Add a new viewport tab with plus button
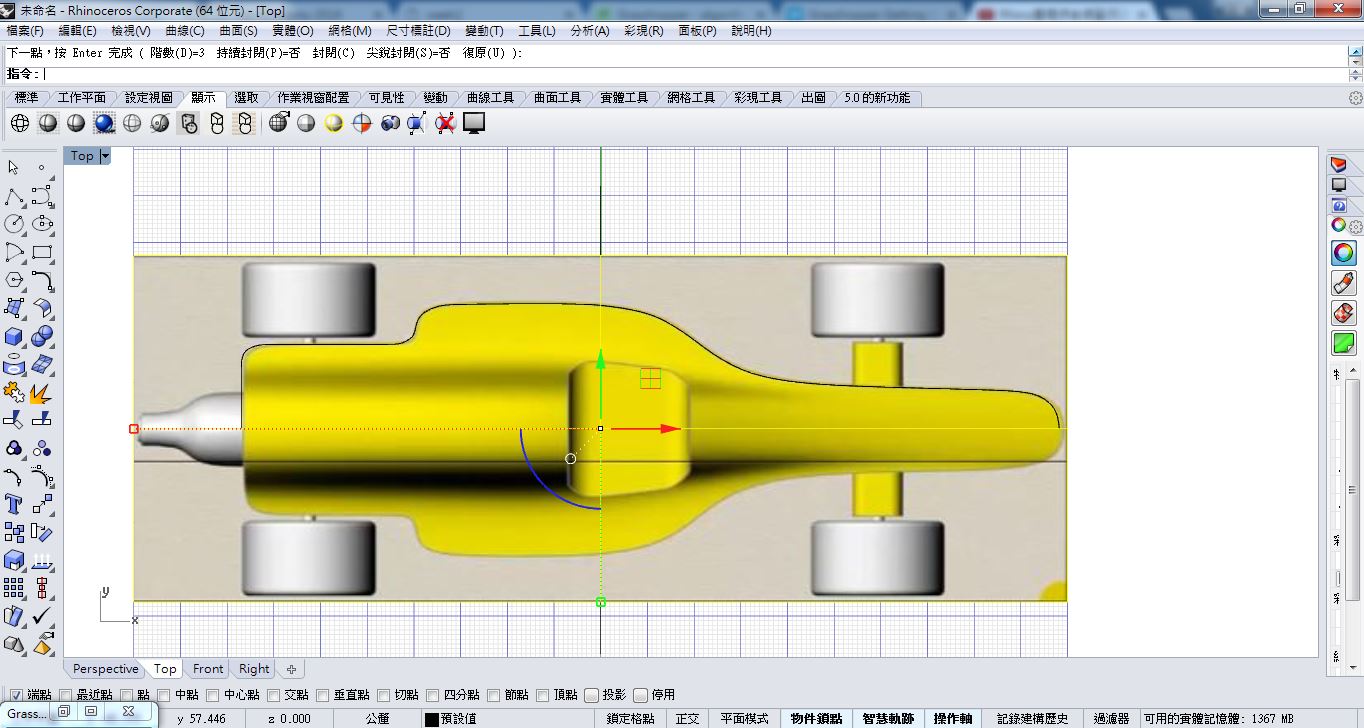Screen dimensions: 1364x728 click(291, 669)
